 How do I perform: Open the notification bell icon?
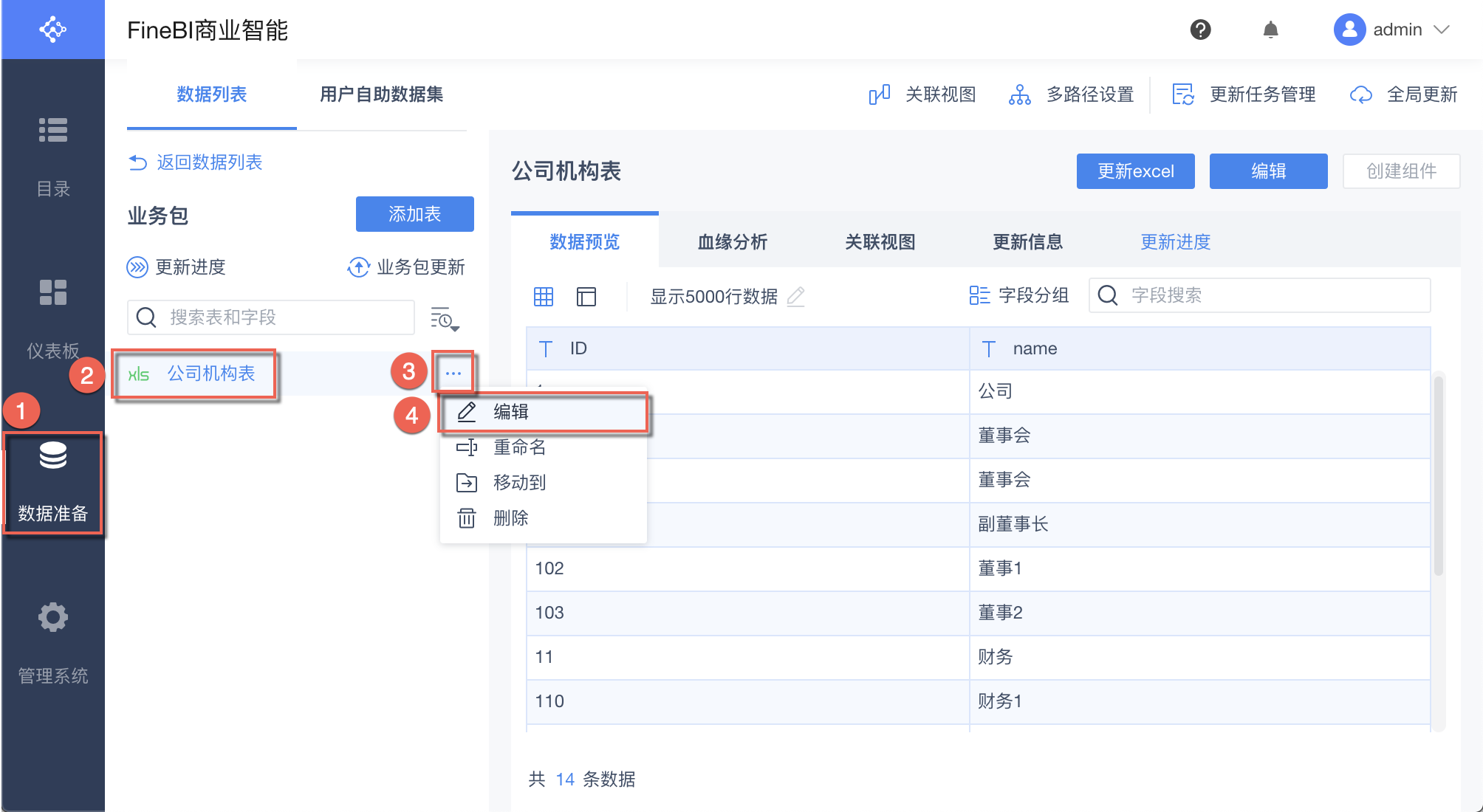click(1271, 30)
